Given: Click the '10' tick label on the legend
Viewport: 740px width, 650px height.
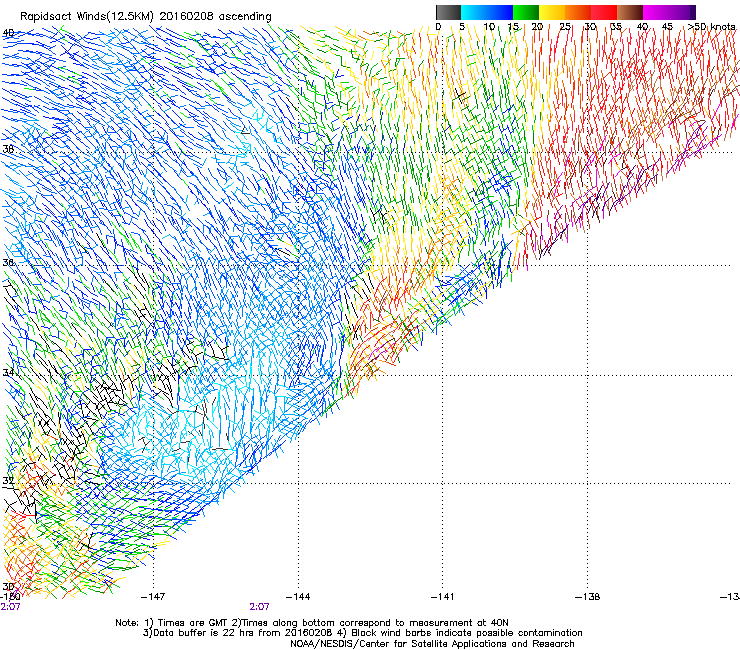Looking at the screenshot, I should [488, 27].
